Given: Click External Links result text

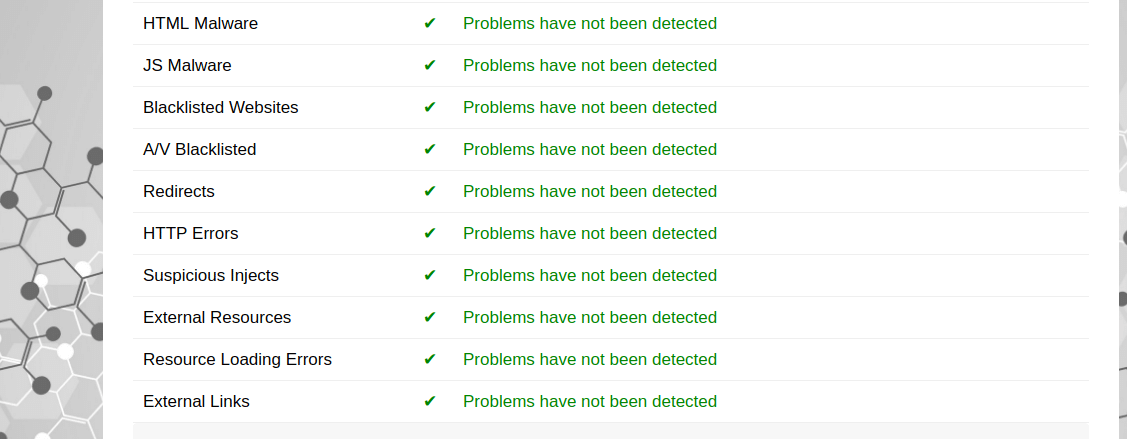Looking at the screenshot, I should click(x=590, y=402).
